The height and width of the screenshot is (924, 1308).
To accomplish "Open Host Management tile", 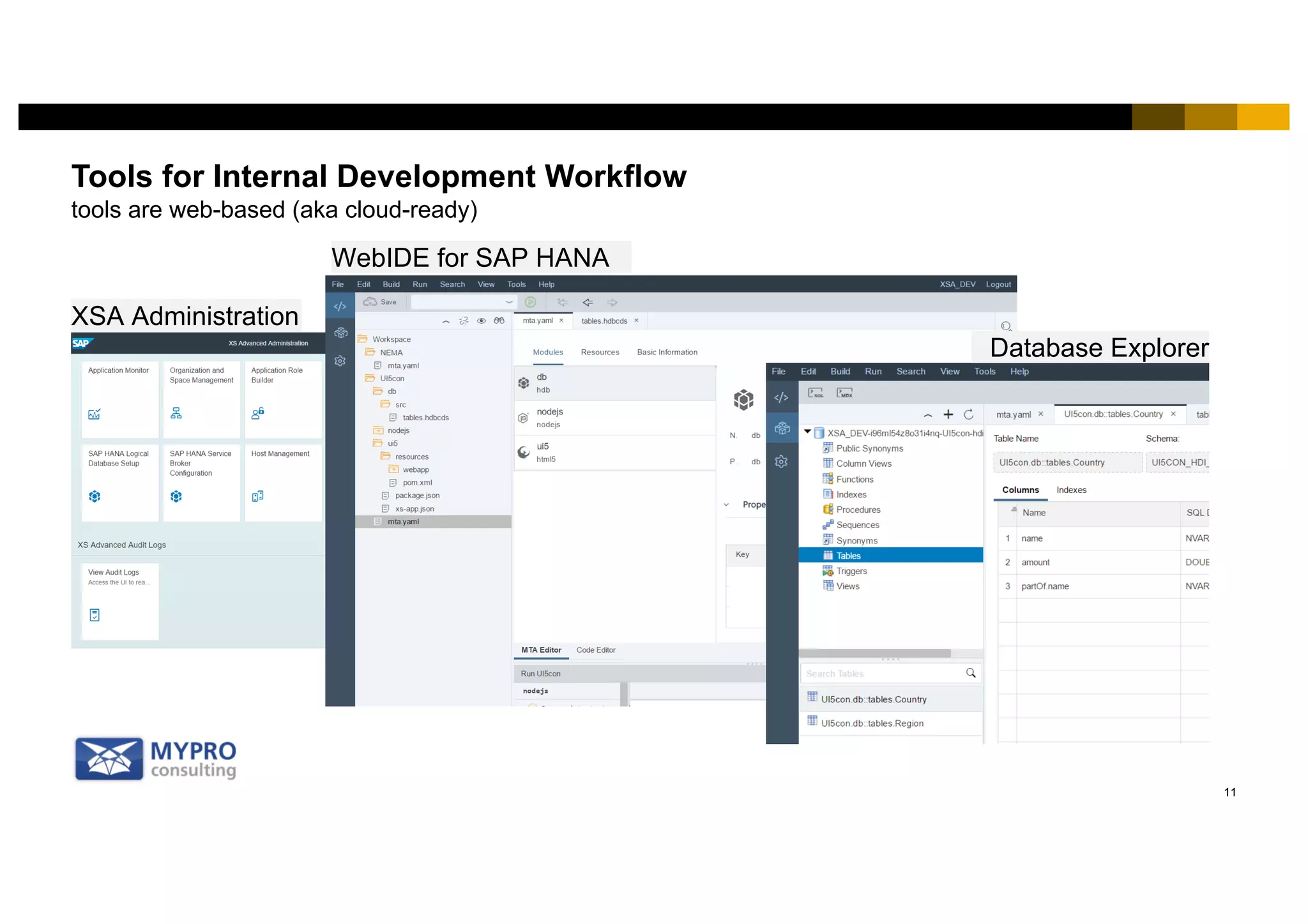I will click(x=283, y=483).
